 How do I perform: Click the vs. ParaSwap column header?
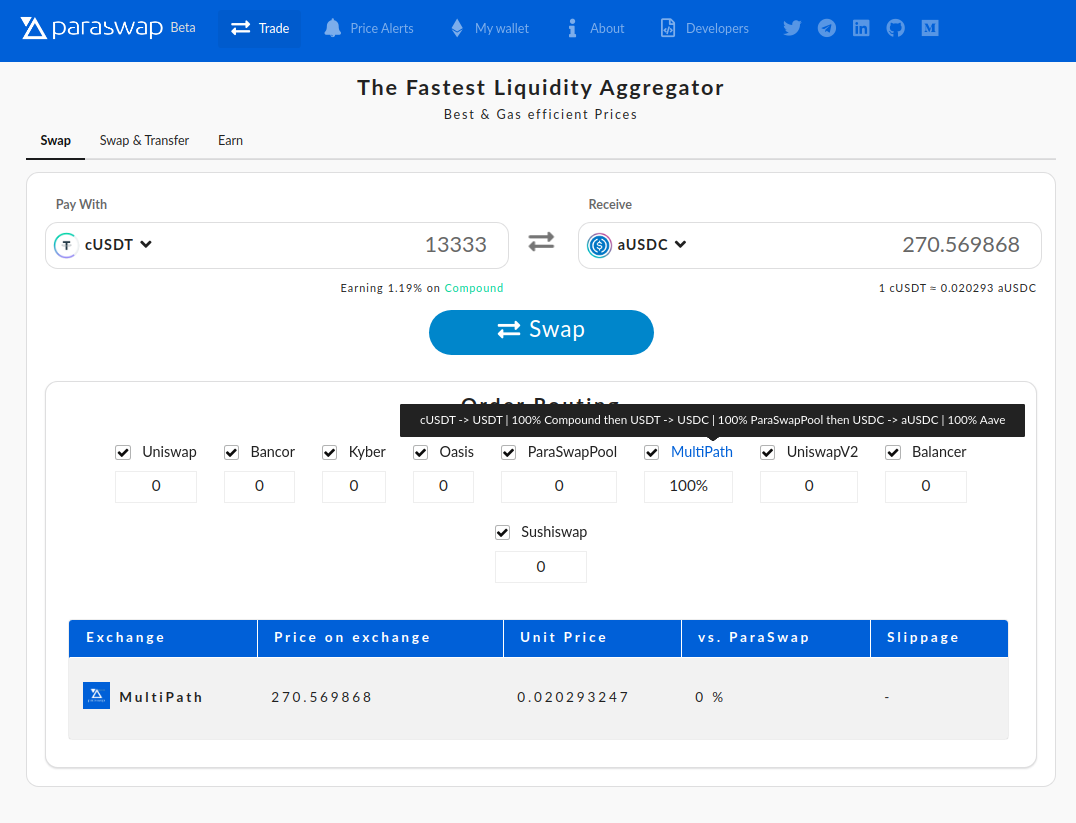[776, 638]
